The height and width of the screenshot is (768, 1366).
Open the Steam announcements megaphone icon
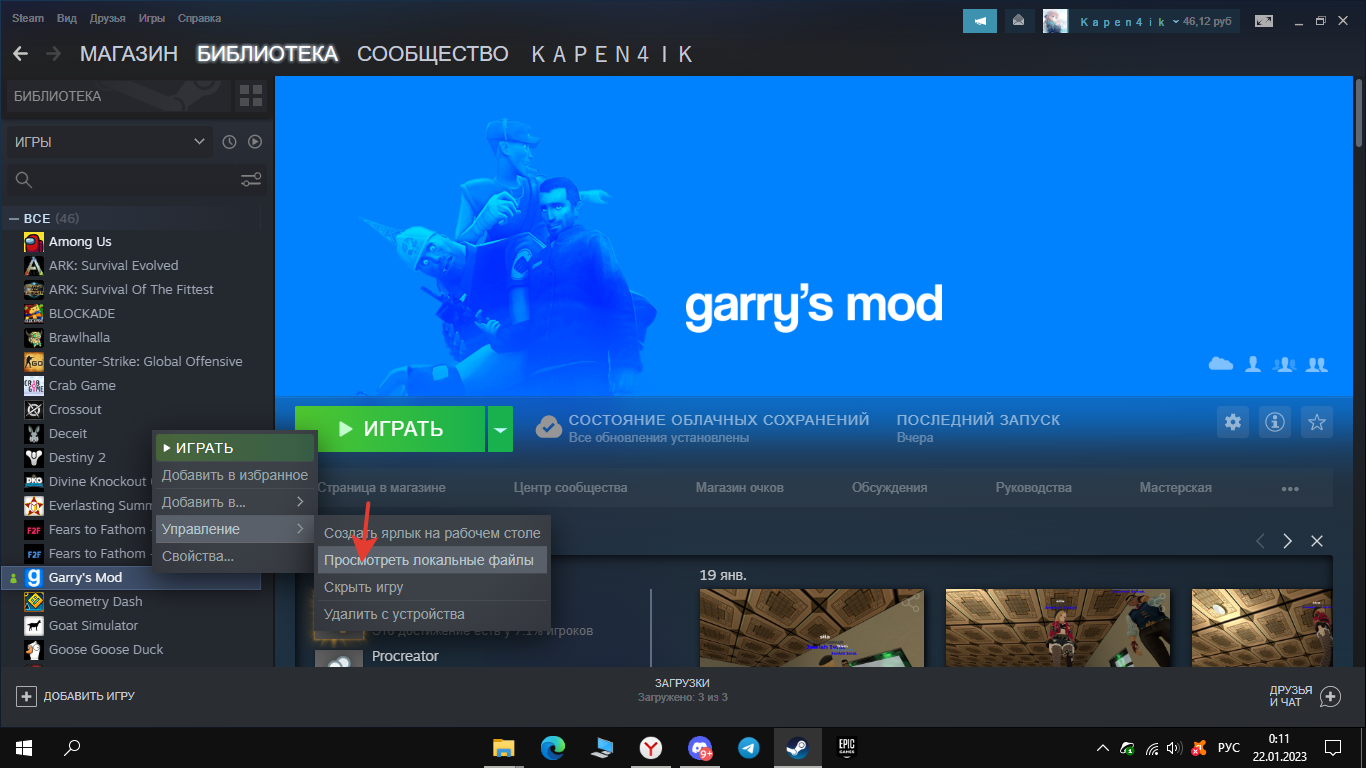point(980,21)
